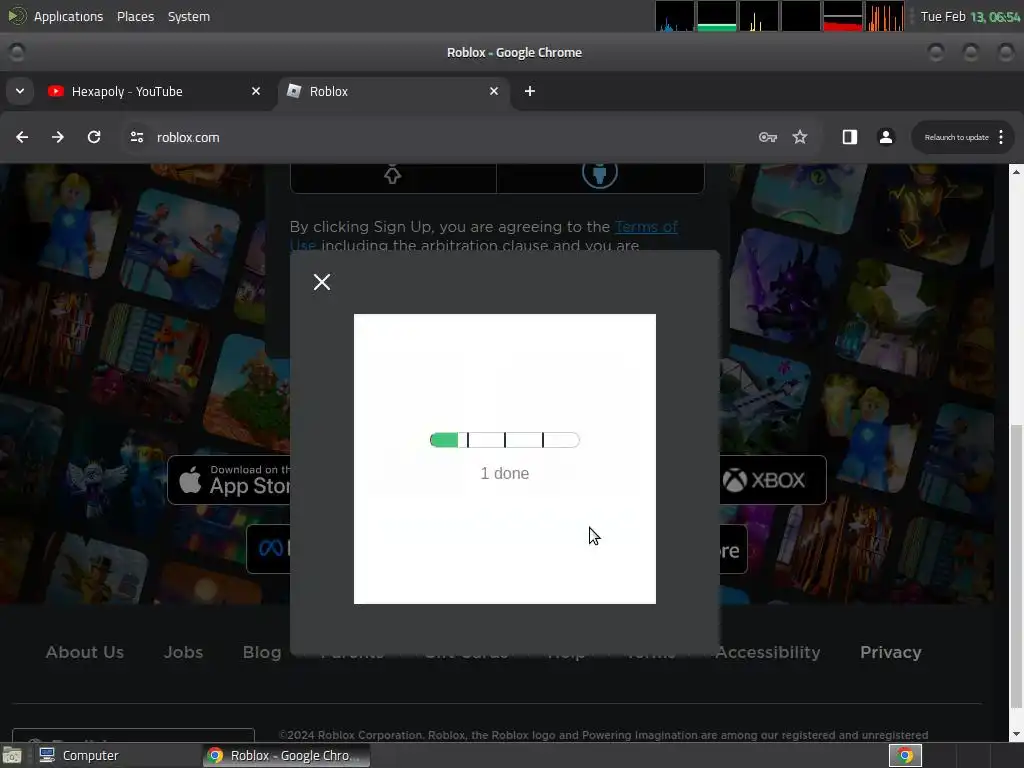Go forward using Chrome's forward arrow
Image resolution: width=1024 pixels, height=768 pixels.
58,137
